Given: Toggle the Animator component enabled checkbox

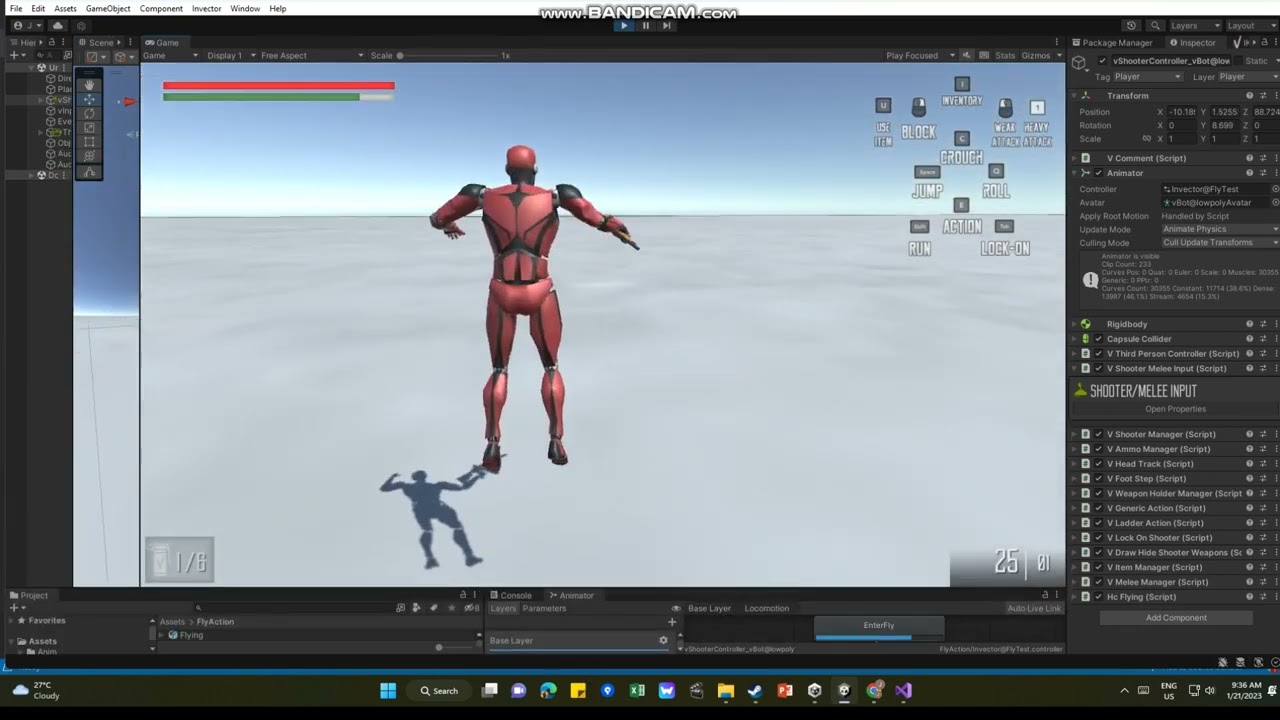Looking at the screenshot, I should click(x=1098, y=173).
